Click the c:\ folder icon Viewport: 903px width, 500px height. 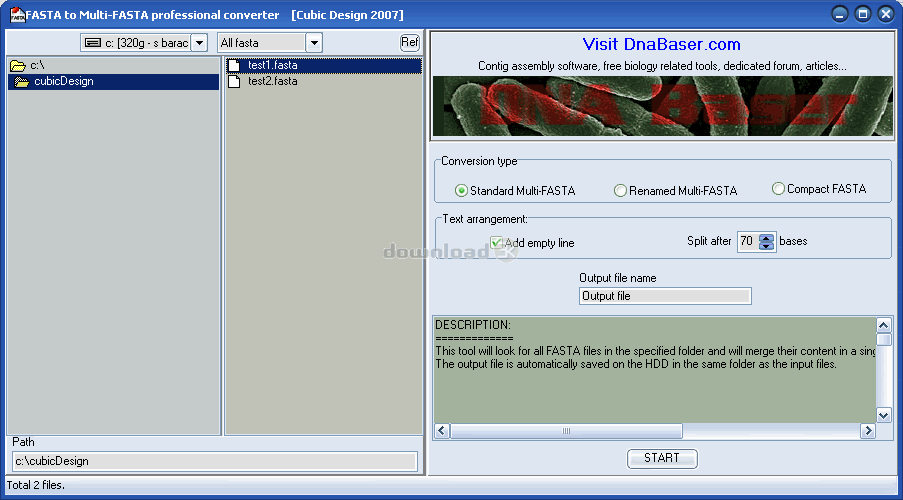pos(18,65)
